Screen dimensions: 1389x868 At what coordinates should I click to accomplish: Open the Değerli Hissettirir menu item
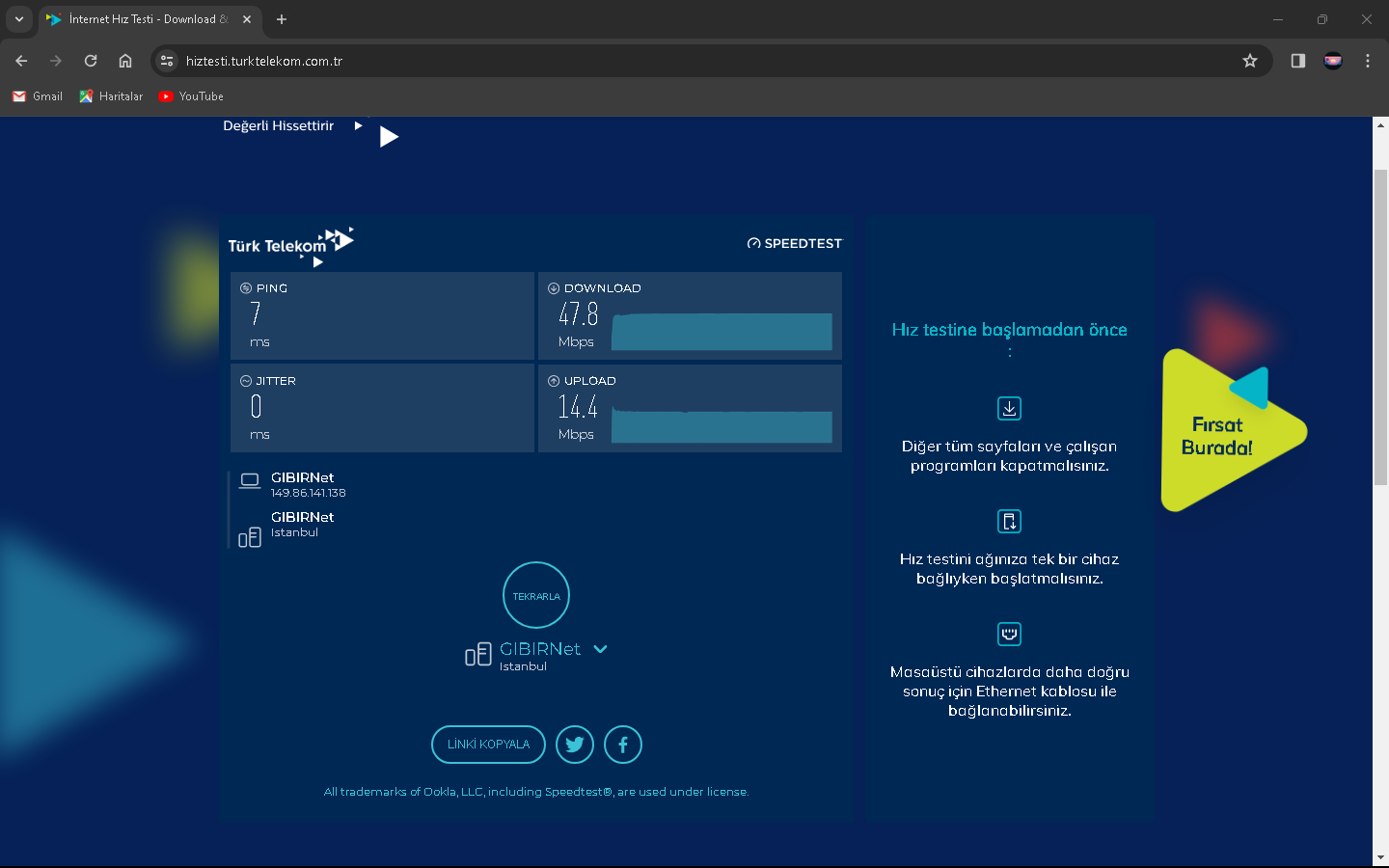pyautogui.click(x=279, y=126)
